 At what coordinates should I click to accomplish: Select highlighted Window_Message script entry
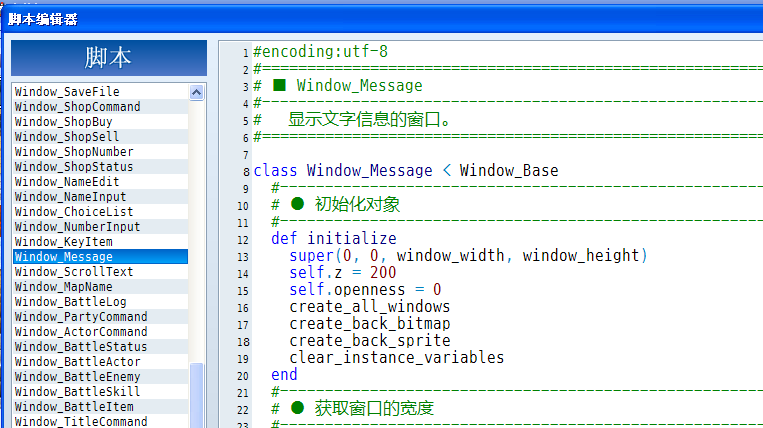coord(101,257)
